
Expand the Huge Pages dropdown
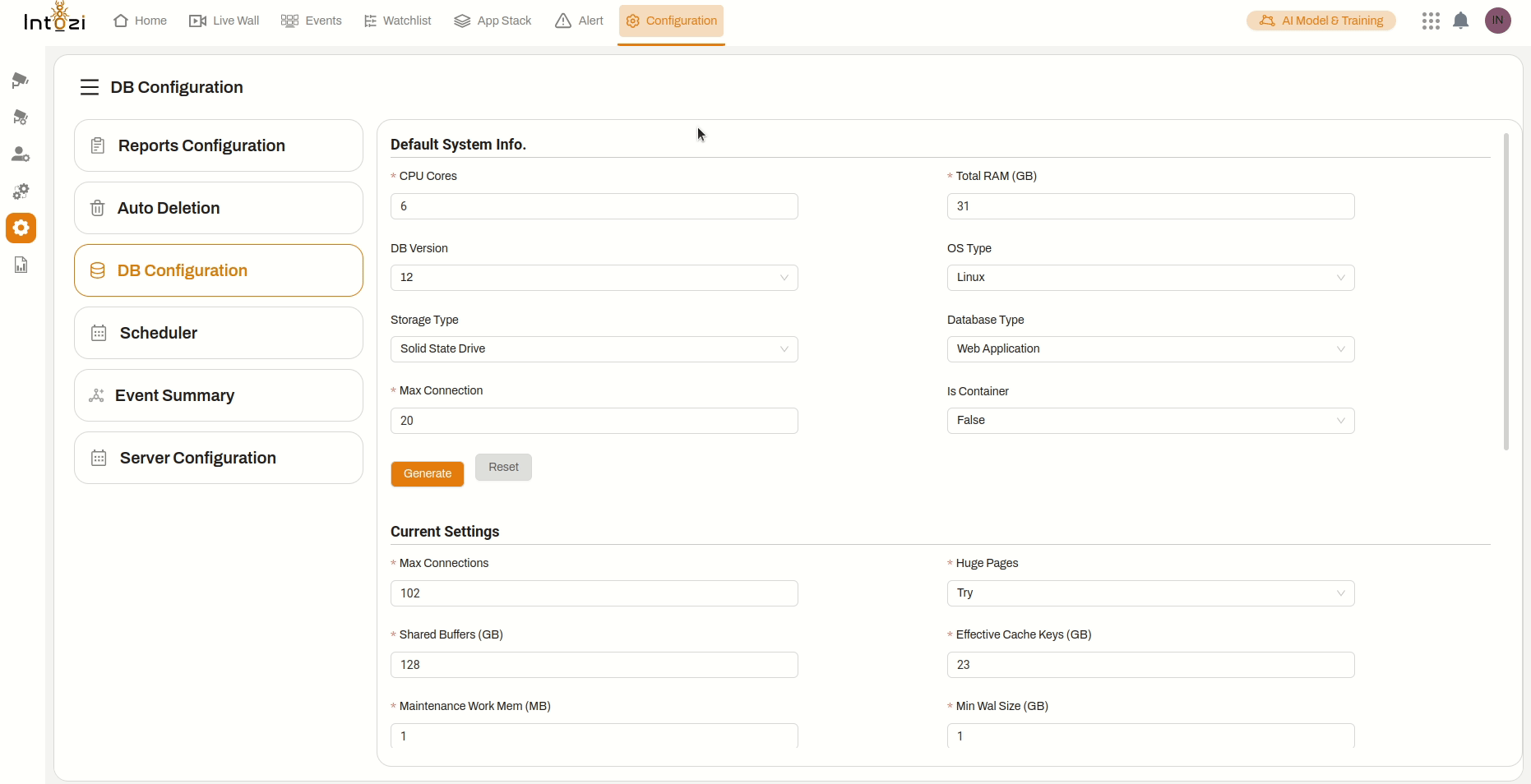(1150, 593)
